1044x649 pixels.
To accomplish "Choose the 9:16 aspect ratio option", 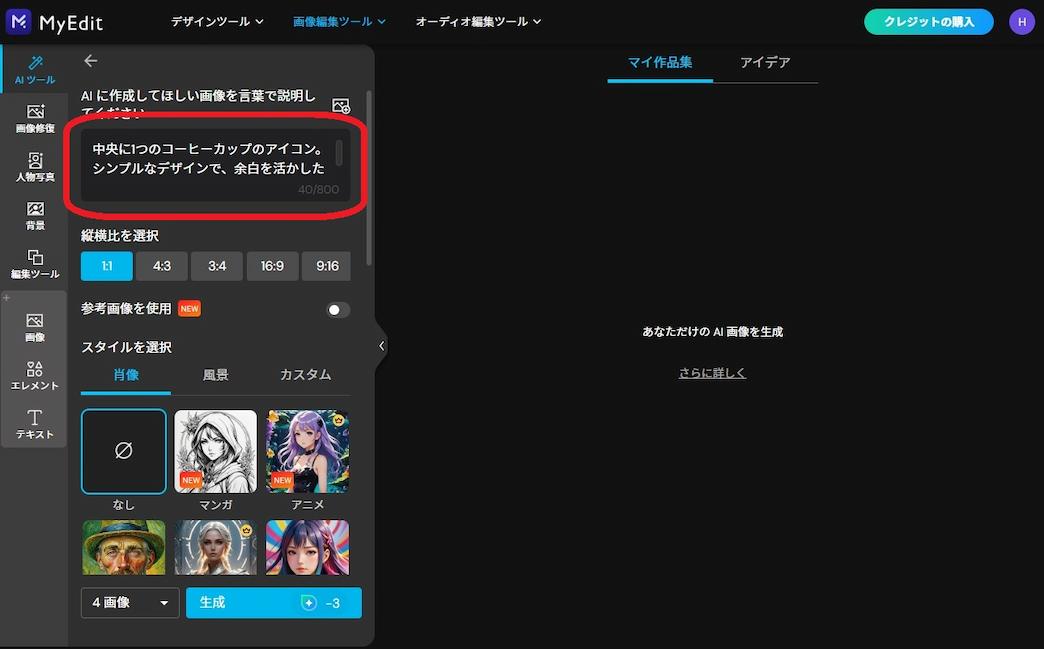I will click(326, 266).
